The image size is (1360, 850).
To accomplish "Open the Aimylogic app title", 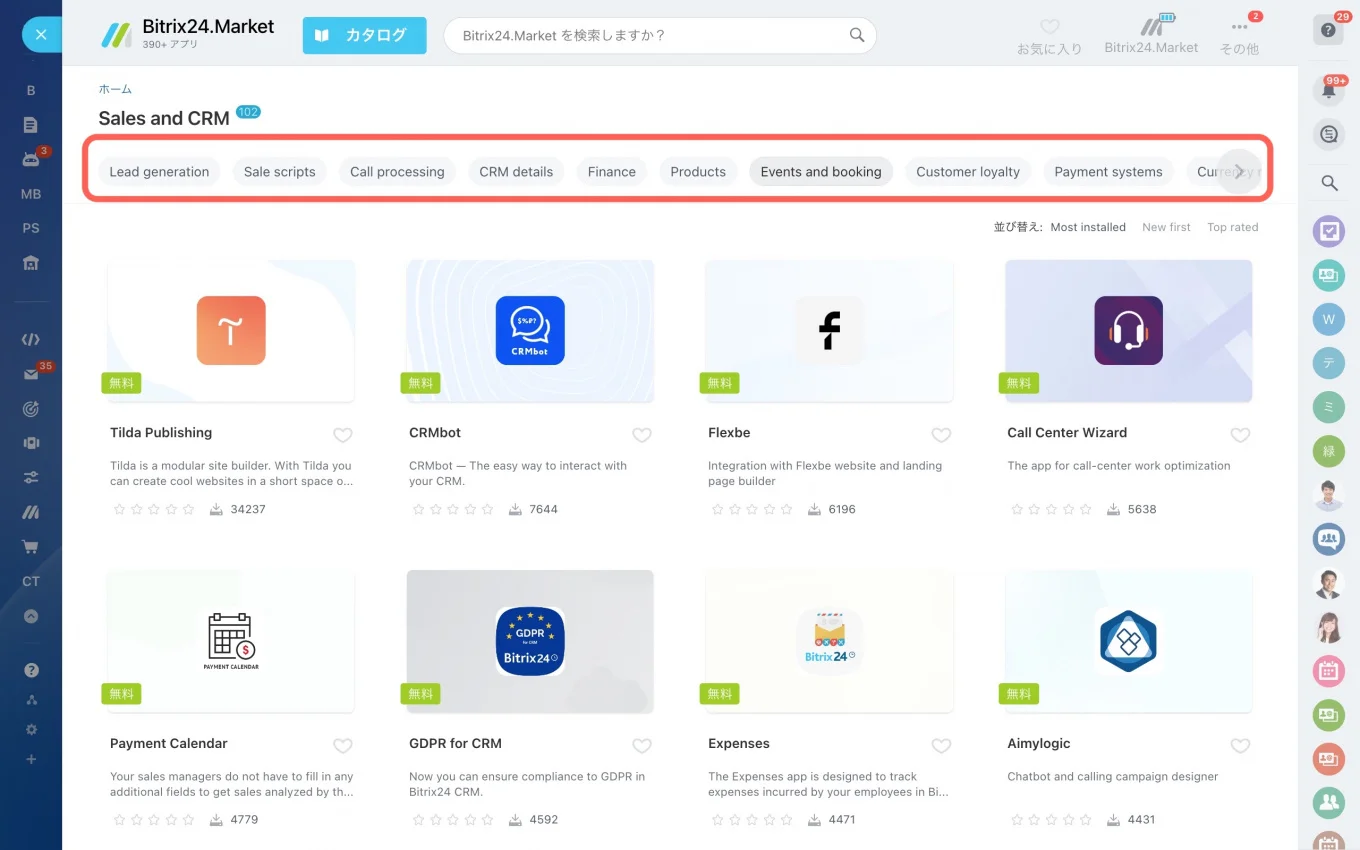I will [x=1039, y=744].
